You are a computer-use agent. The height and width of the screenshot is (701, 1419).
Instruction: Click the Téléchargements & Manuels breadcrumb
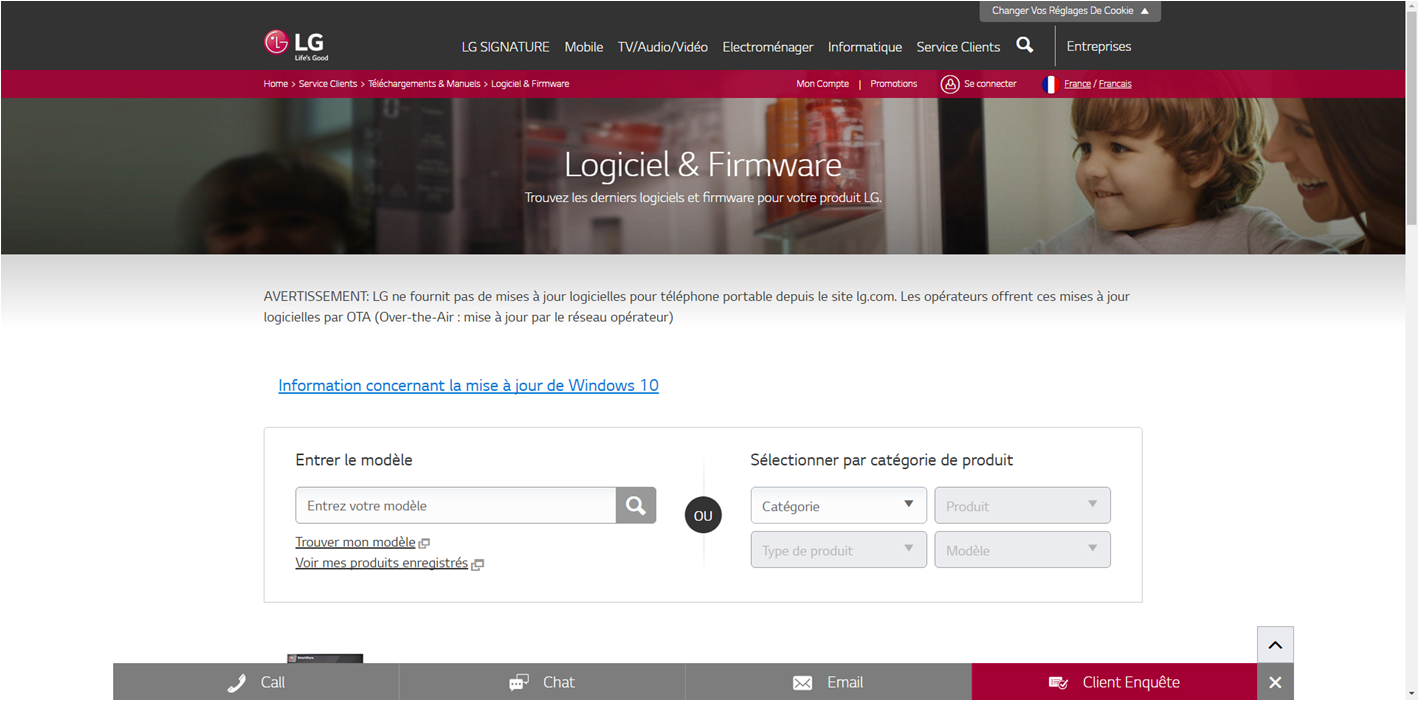tap(424, 84)
